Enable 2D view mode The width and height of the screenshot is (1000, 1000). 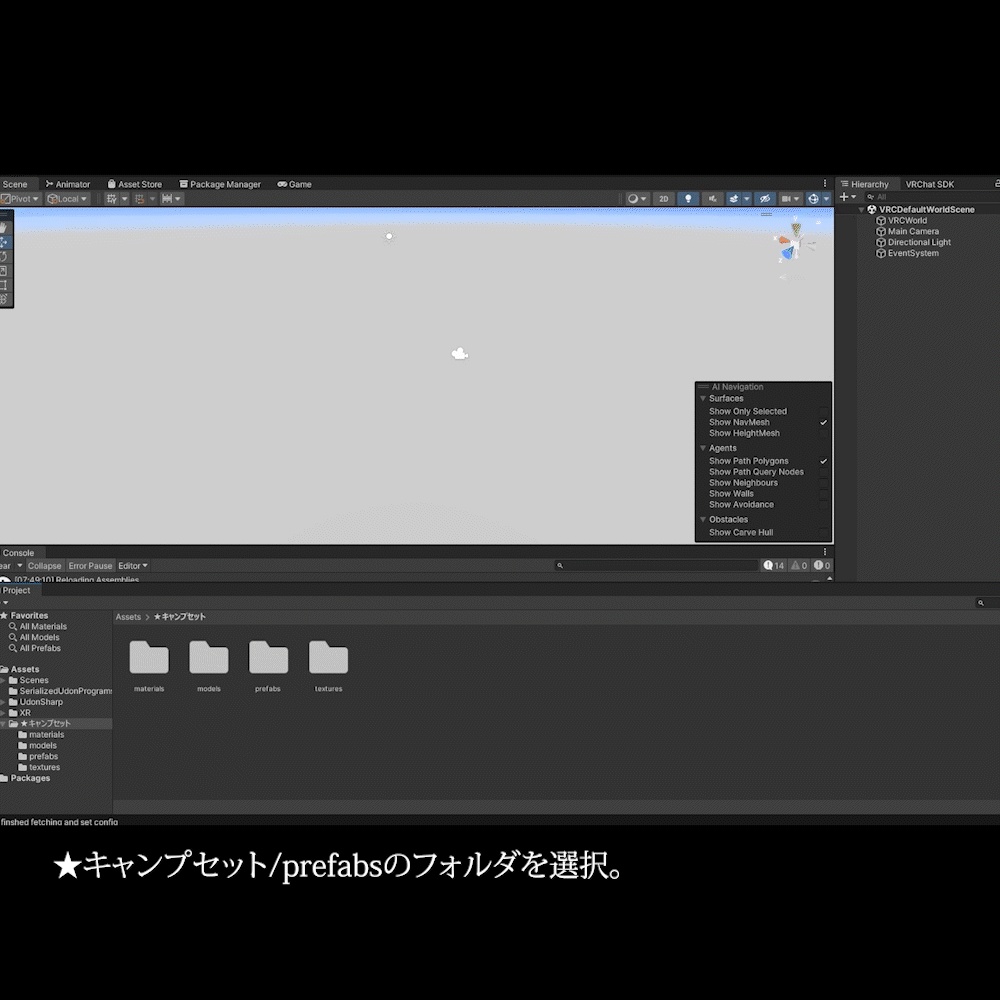tap(664, 198)
